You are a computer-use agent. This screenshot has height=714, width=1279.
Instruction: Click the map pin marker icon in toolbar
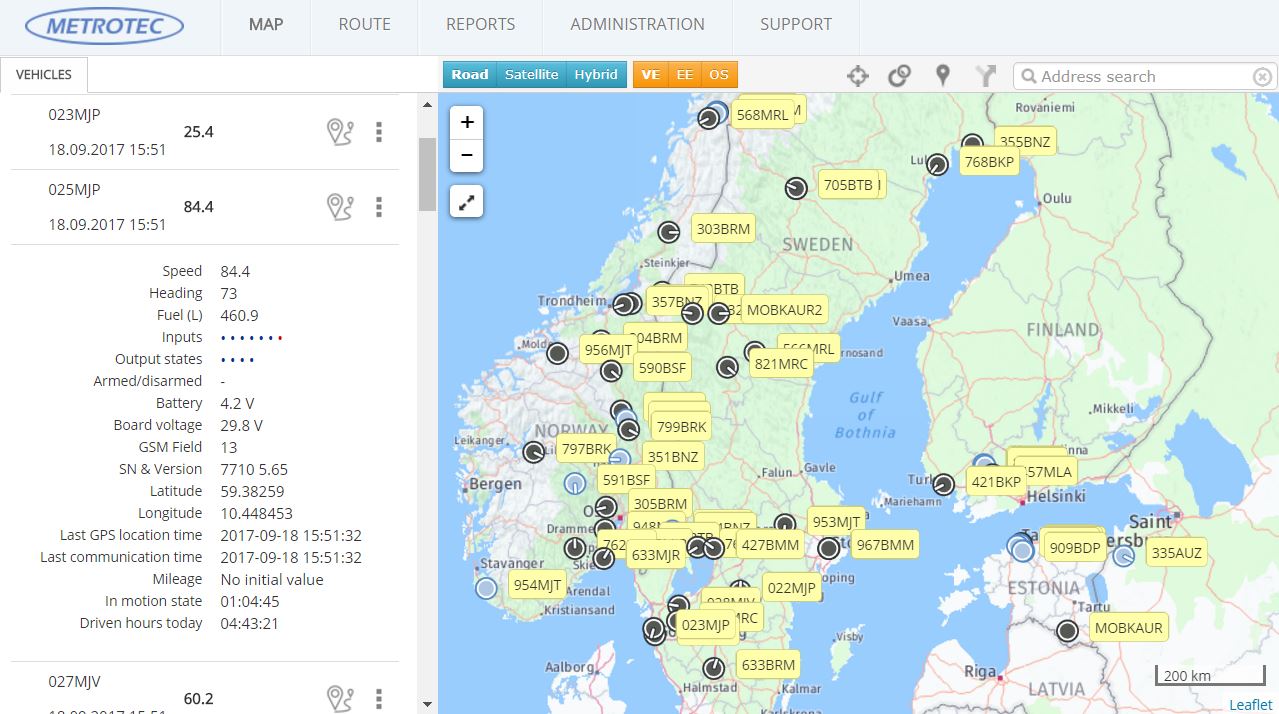click(x=942, y=76)
